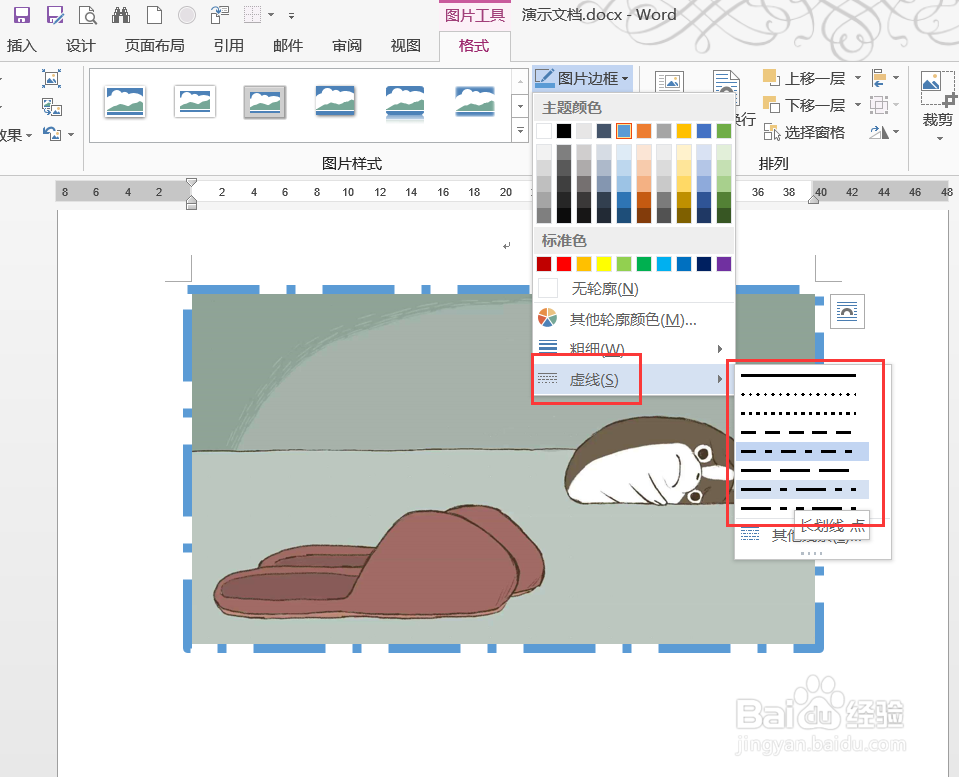Open the Page Layout tab
This screenshot has width=959, height=777.
154,46
